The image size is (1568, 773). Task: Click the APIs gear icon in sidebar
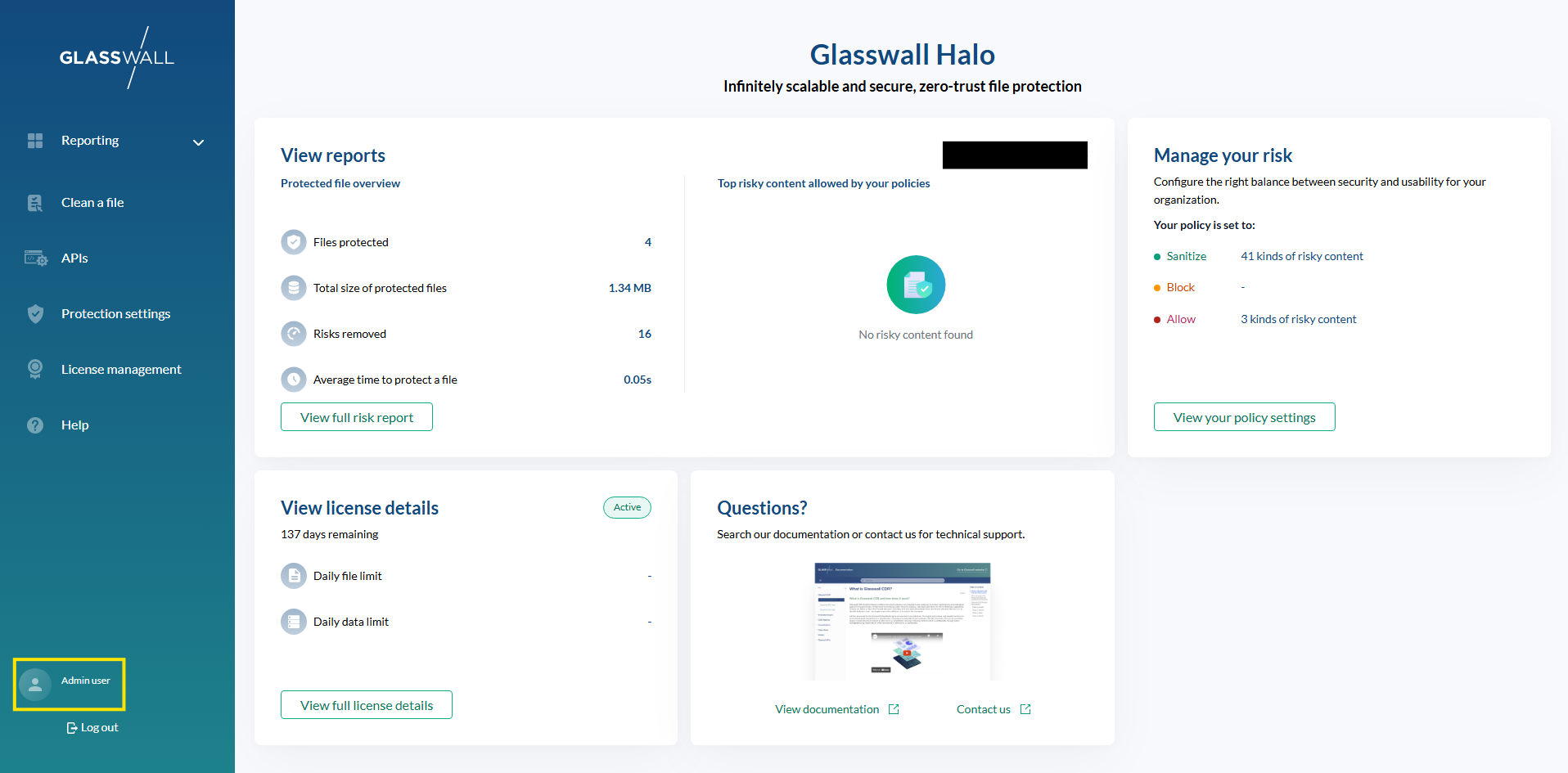pos(35,258)
